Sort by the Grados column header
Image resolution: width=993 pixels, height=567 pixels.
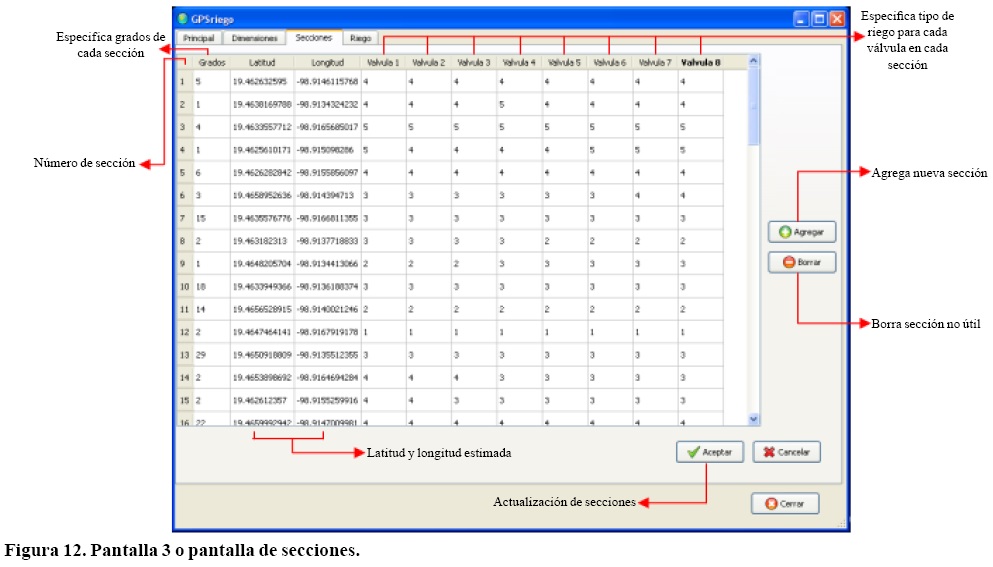(x=211, y=62)
